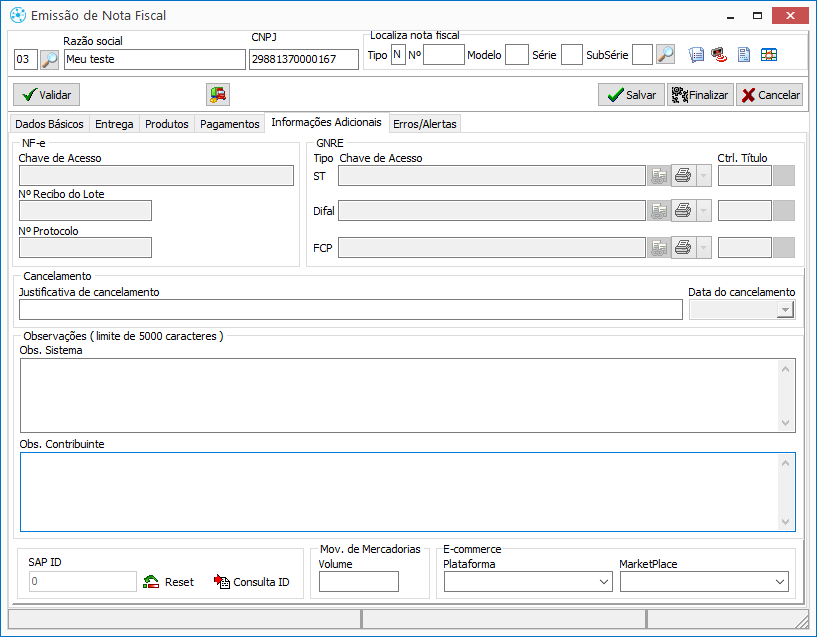
Task: Click the Salvar button
Action: click(632, 95)
